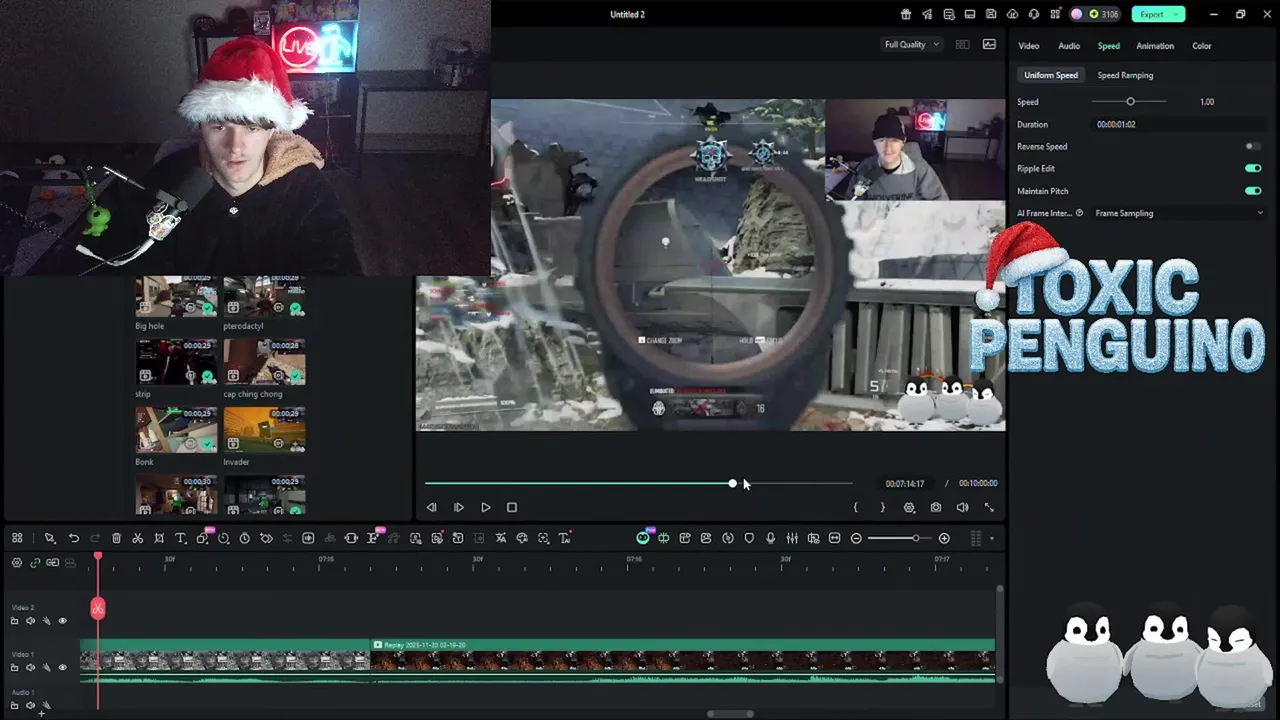Switch to the Video properties tab
Screen dimensions: 1280x720
[x=1029, y=46]
